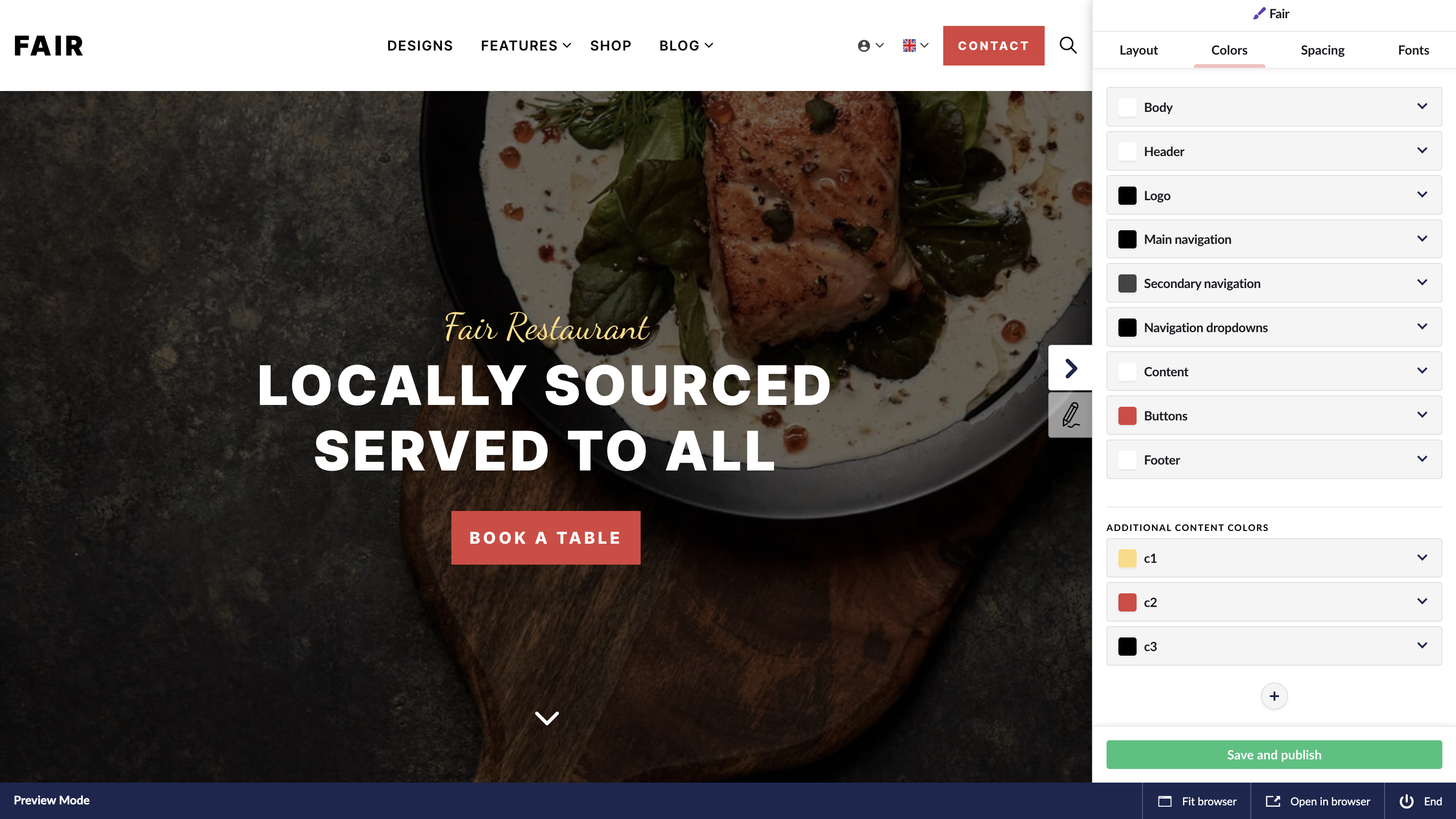
Task: Click the search magnifier icon in header
Action: (x=1068, y=45)
